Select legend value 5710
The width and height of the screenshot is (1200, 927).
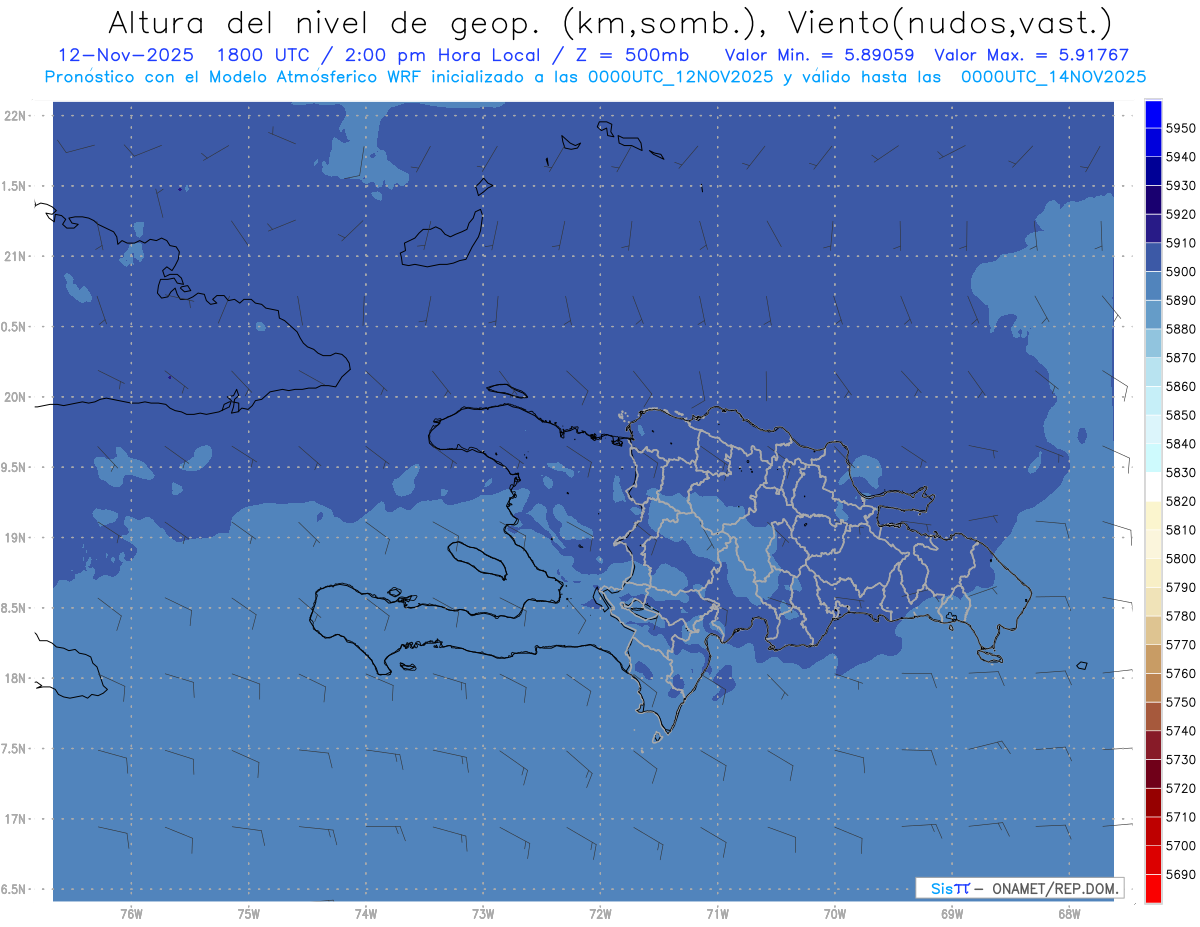click(1180, 817)
